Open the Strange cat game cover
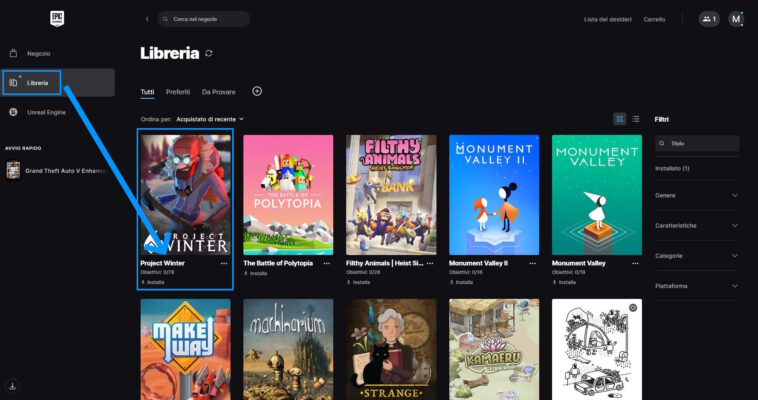This screenshot has width=758, height=400. (391, 349)
